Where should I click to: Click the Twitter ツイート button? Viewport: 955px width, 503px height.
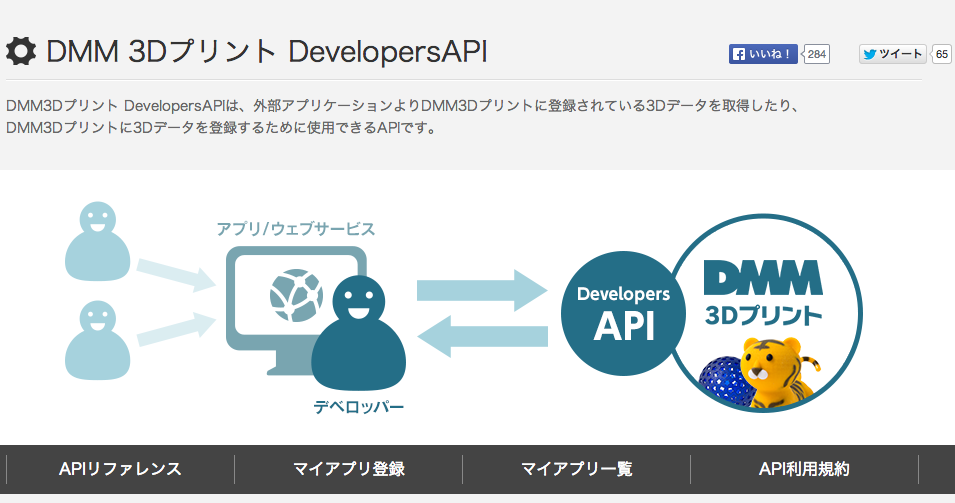point(892,54)
